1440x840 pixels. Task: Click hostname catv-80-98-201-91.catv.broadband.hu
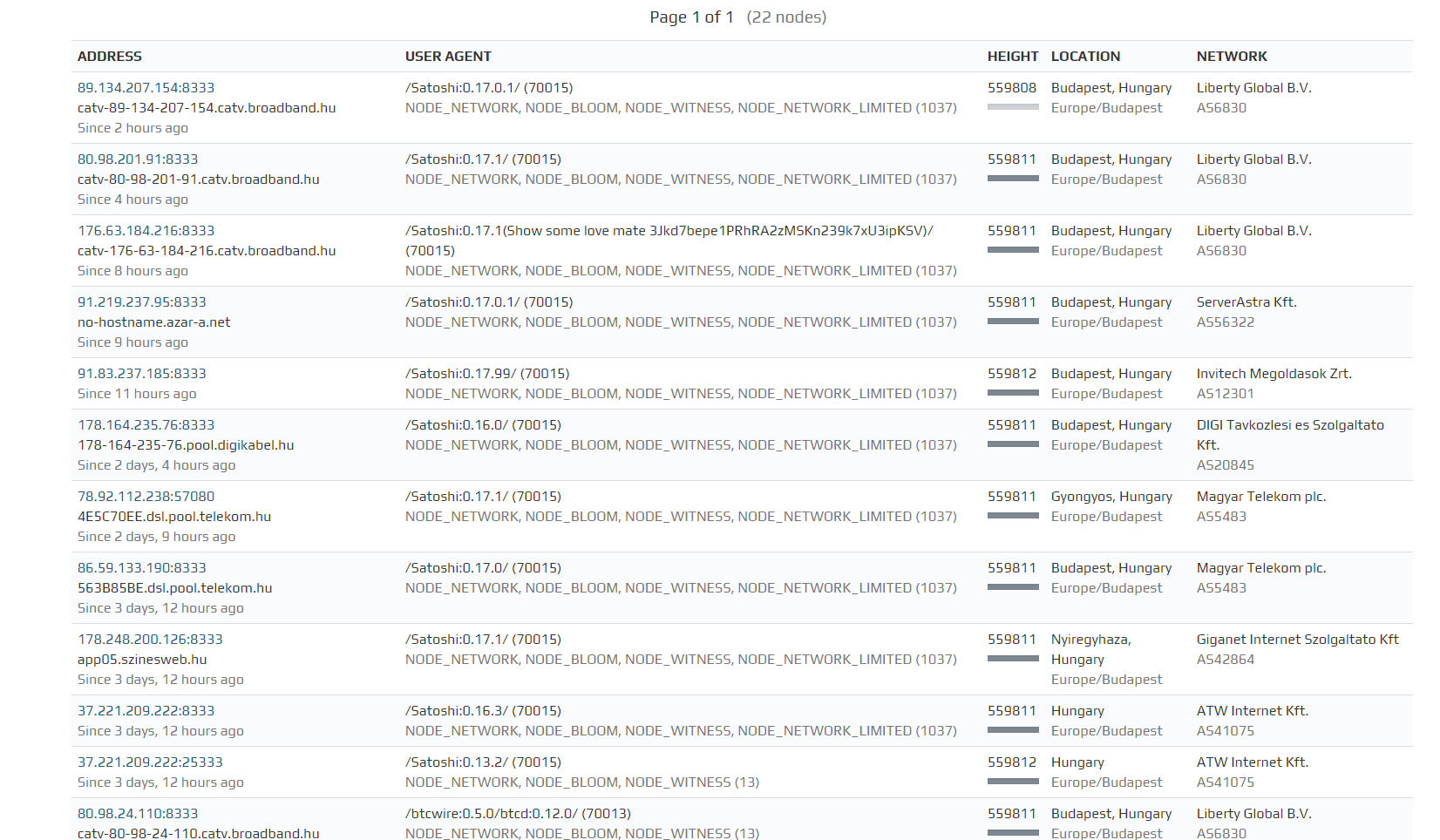pos(199,180)
